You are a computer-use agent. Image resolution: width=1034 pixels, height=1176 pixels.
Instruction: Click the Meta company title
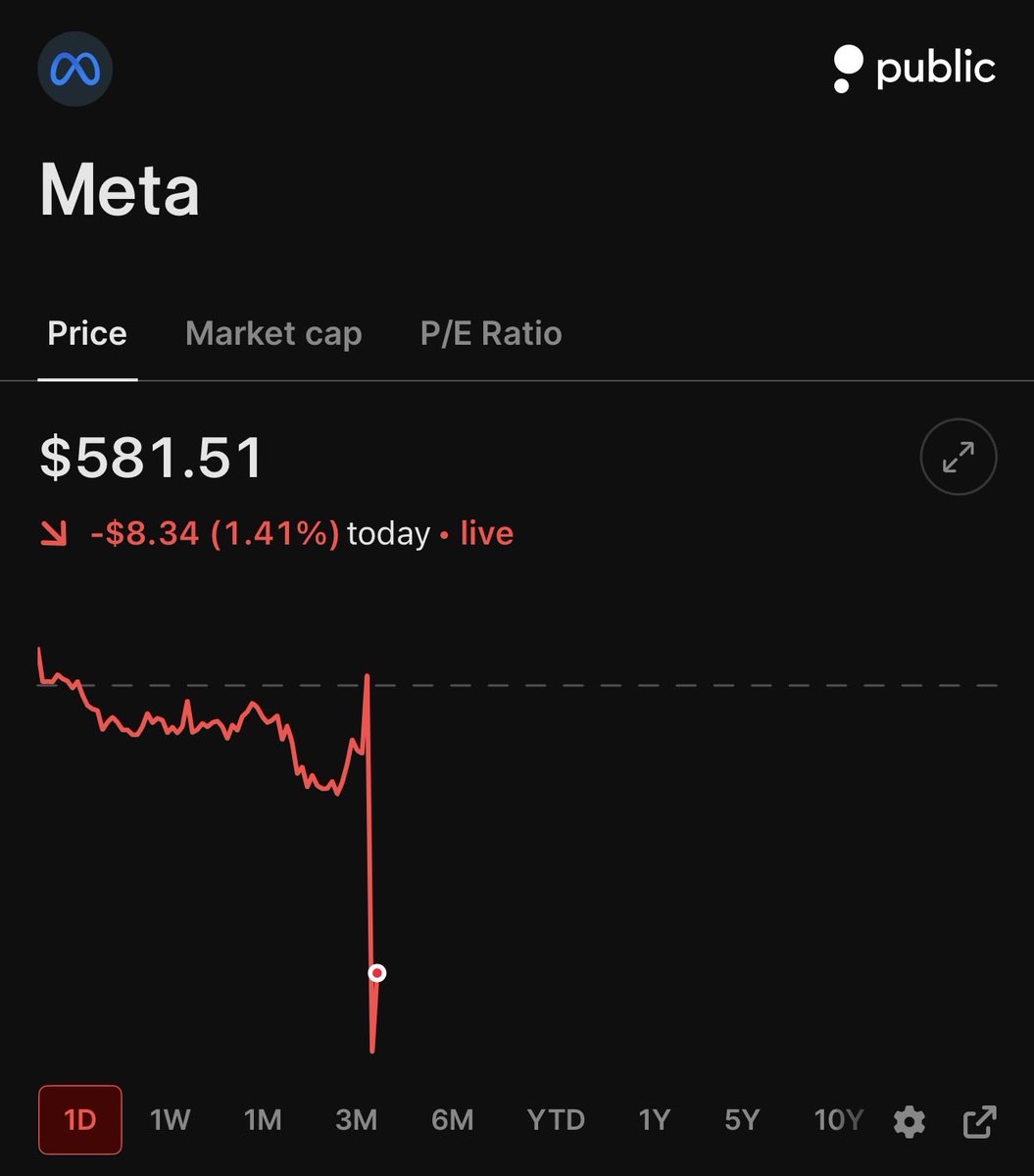point(120,190)
